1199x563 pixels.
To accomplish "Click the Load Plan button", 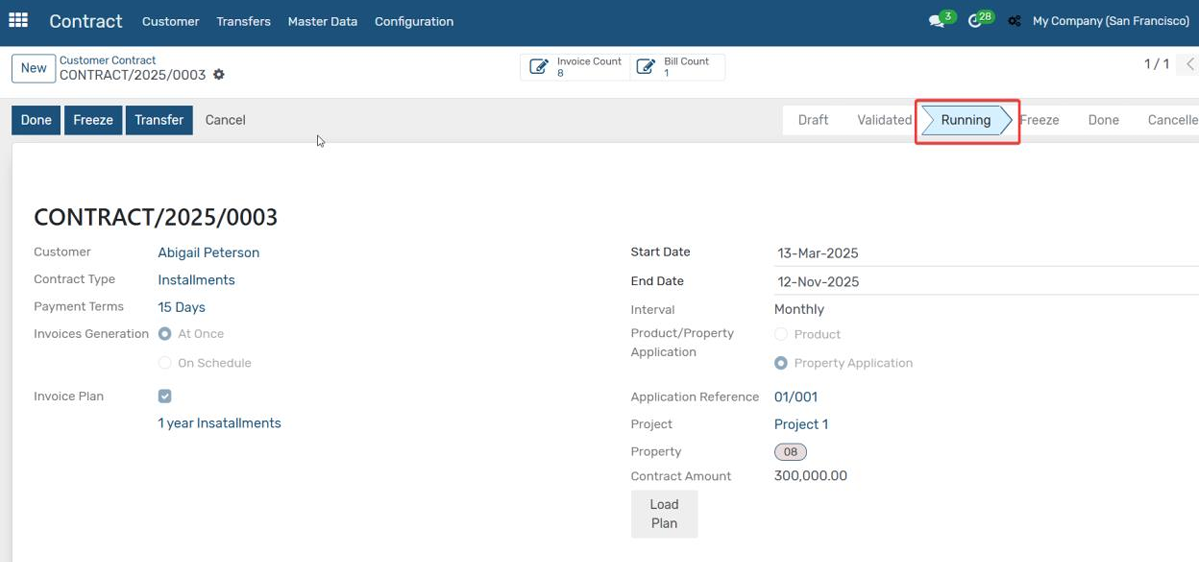I will pyautogui.click(x=664, y=514).
